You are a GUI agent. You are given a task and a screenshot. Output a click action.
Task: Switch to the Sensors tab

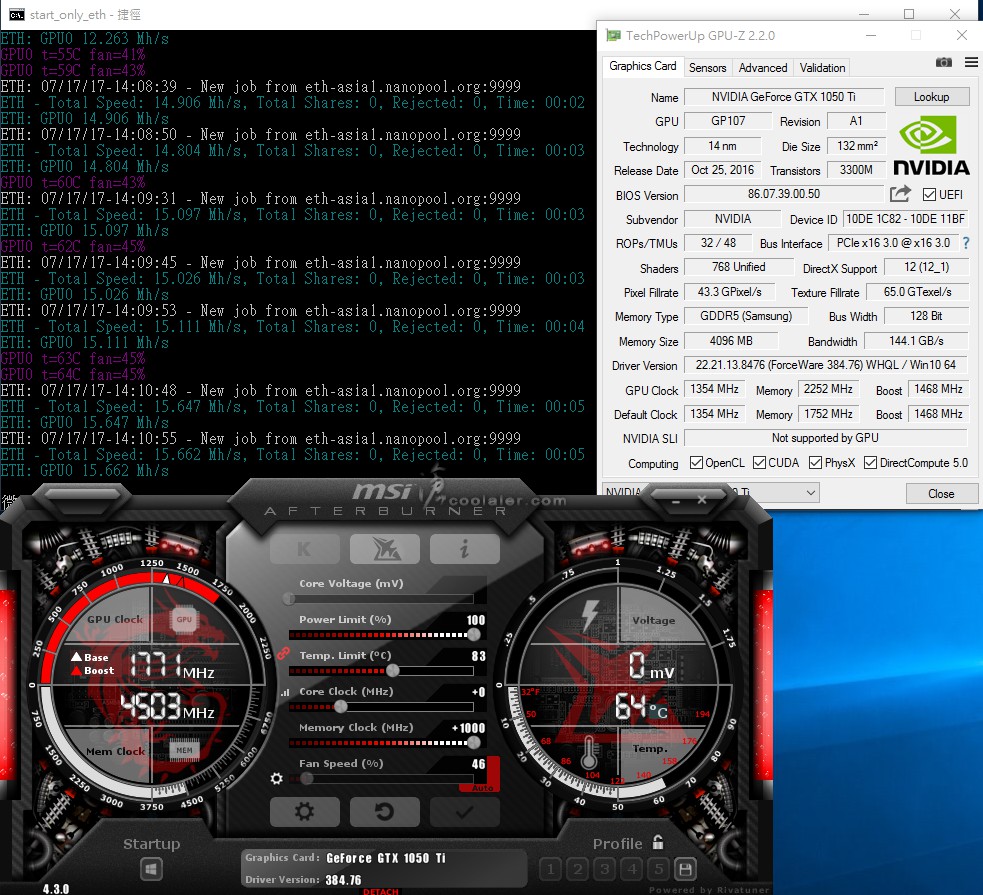(707, 68)
